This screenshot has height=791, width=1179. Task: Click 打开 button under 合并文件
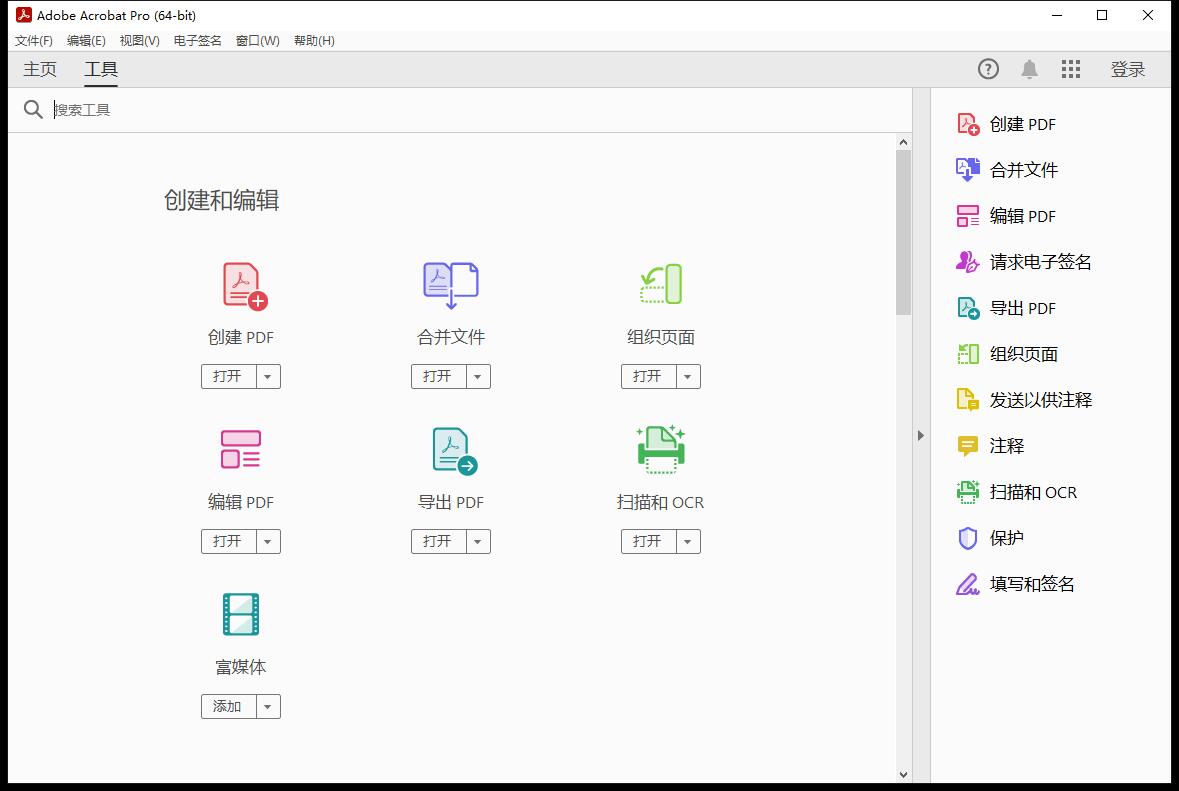click(x=438, y=377)
